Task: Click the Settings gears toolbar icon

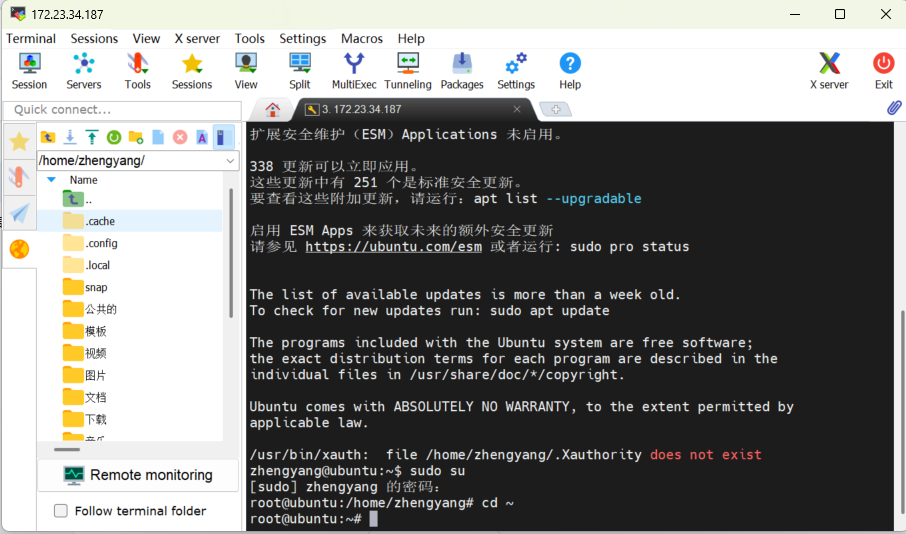Action: (516, 71)
